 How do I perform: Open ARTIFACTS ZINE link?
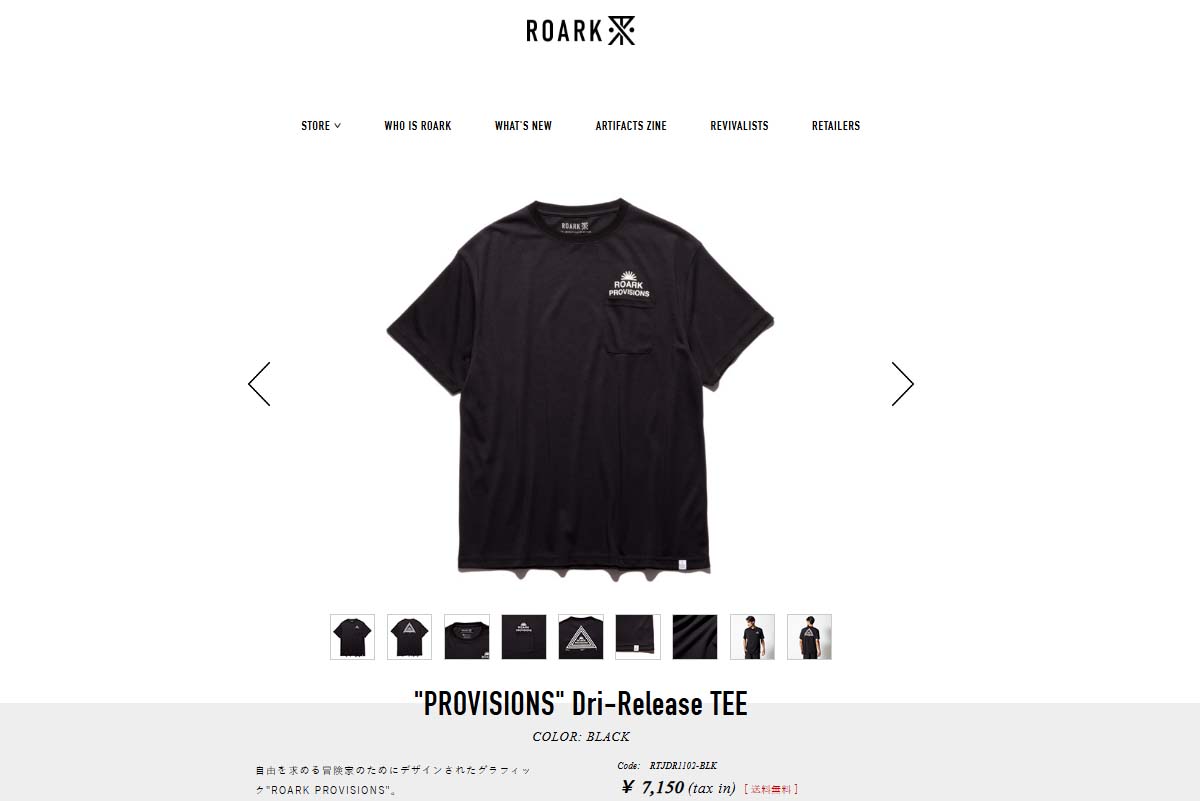tap(631, 126)
